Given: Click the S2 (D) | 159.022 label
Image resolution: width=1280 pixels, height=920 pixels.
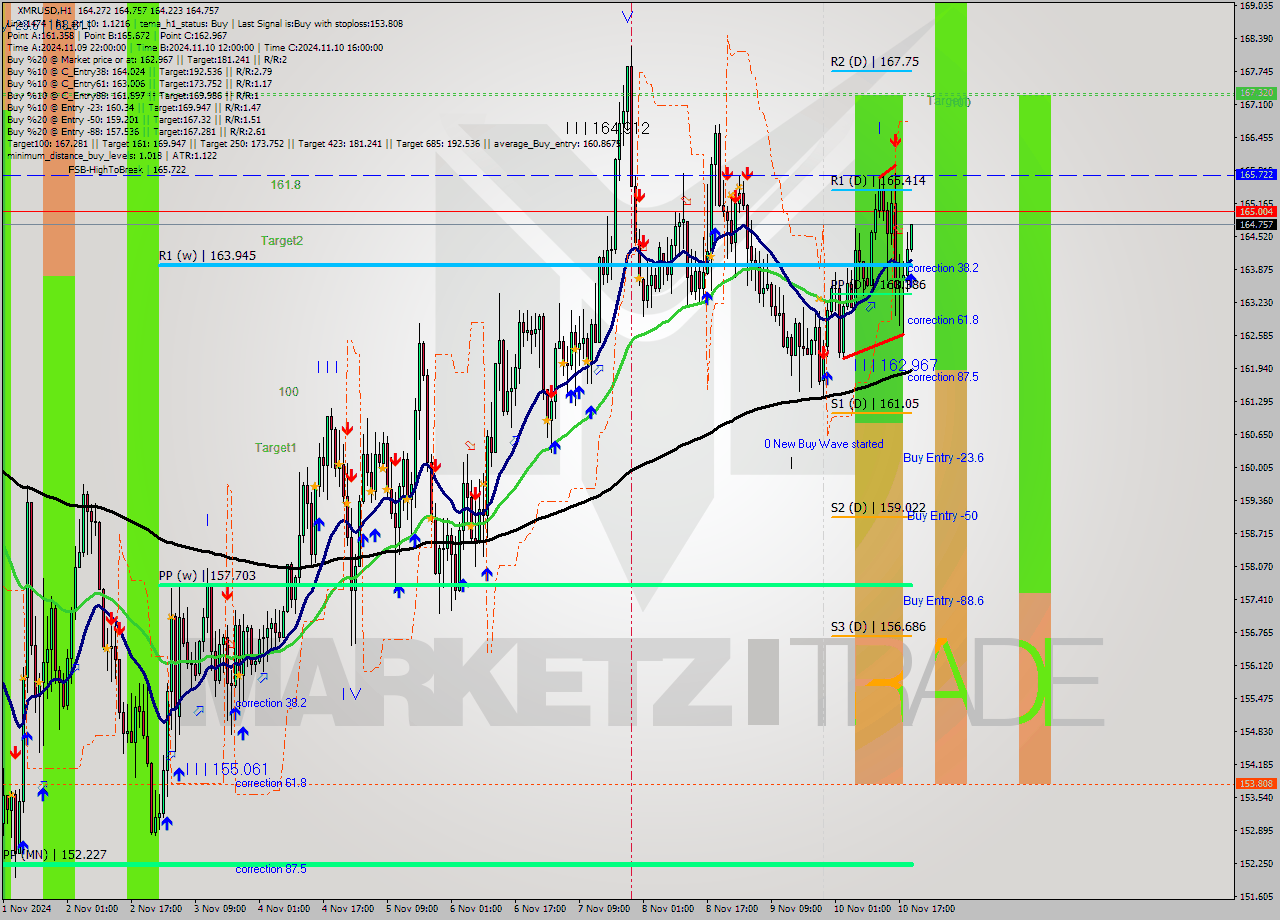Looking at the screenshot, I should pos(877,508).
